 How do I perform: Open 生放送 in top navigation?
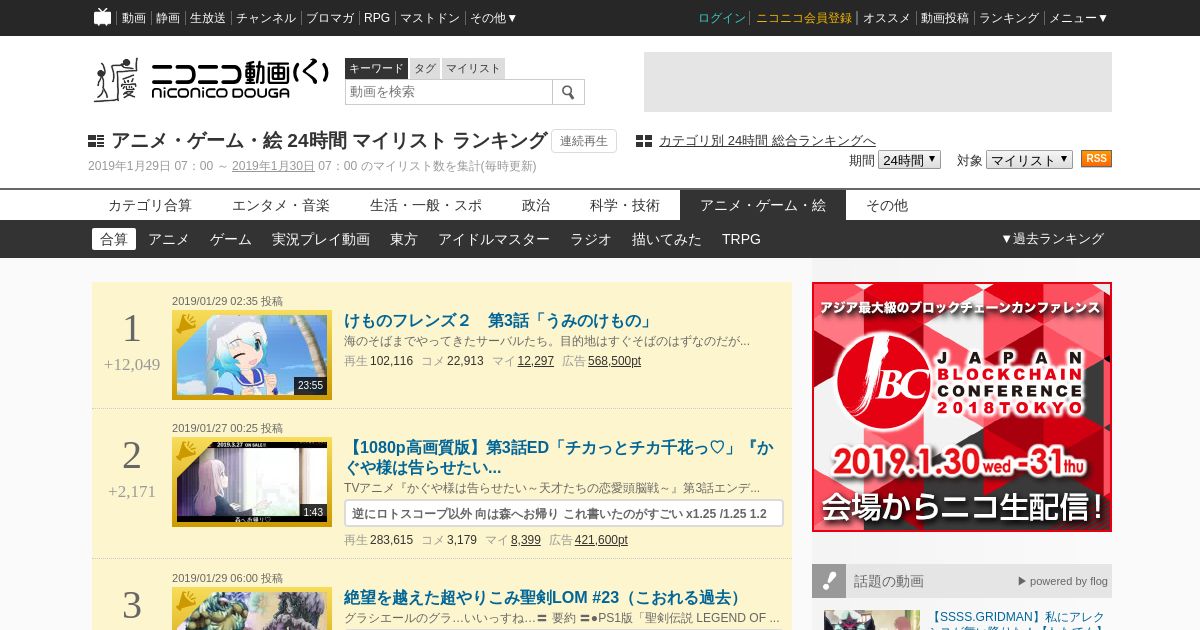[x=208, y=18]
